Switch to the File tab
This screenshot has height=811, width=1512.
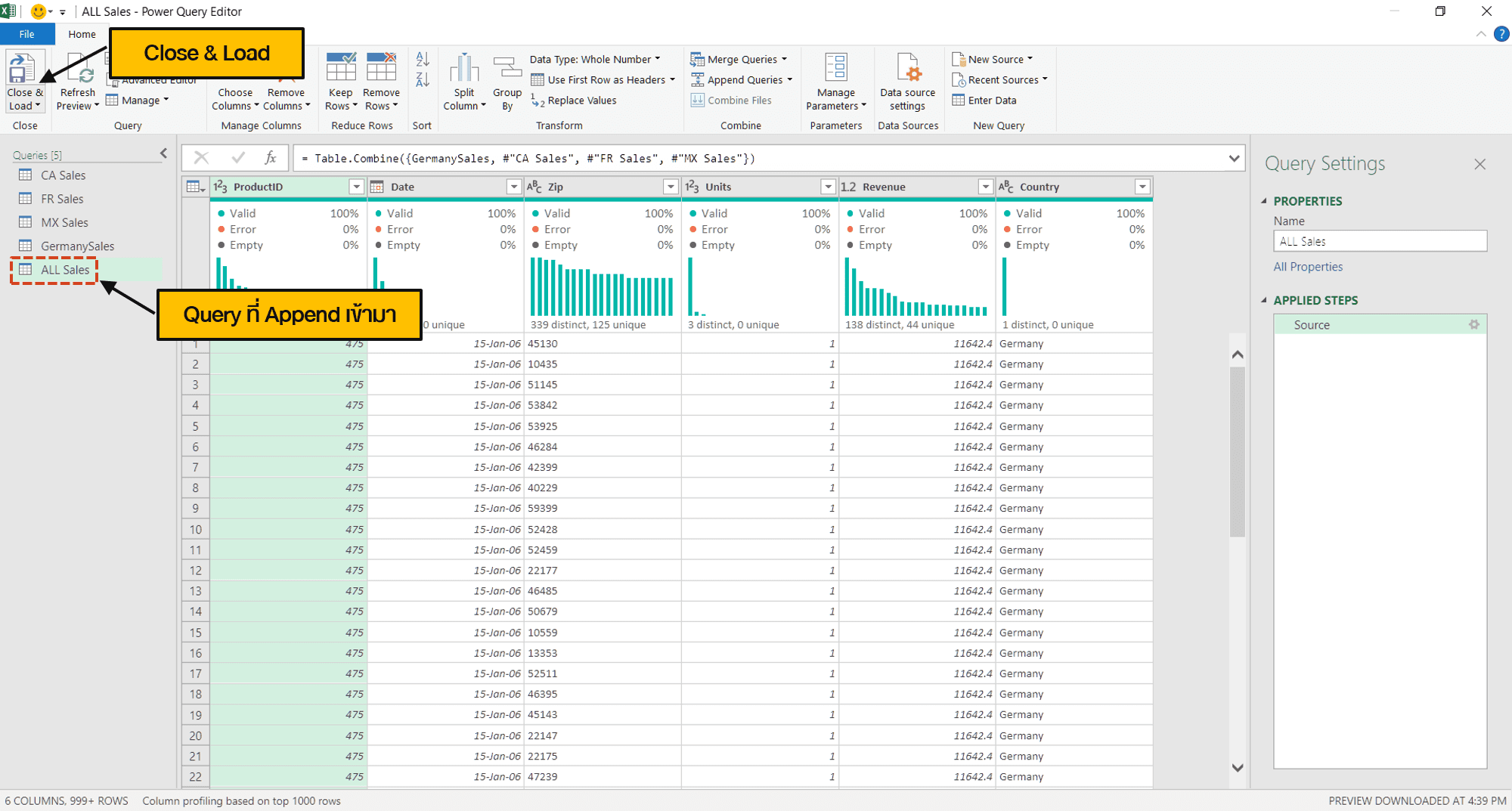26,33
